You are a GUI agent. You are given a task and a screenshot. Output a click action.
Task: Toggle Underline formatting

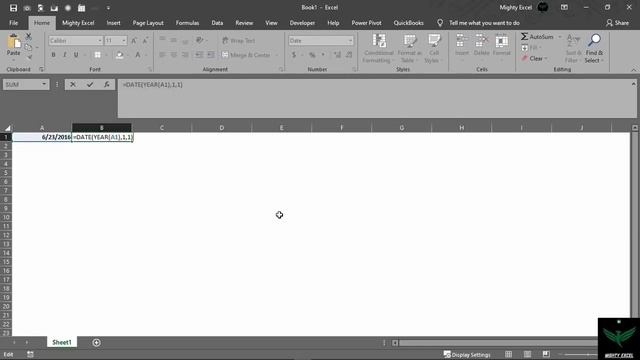coord(76,55)
